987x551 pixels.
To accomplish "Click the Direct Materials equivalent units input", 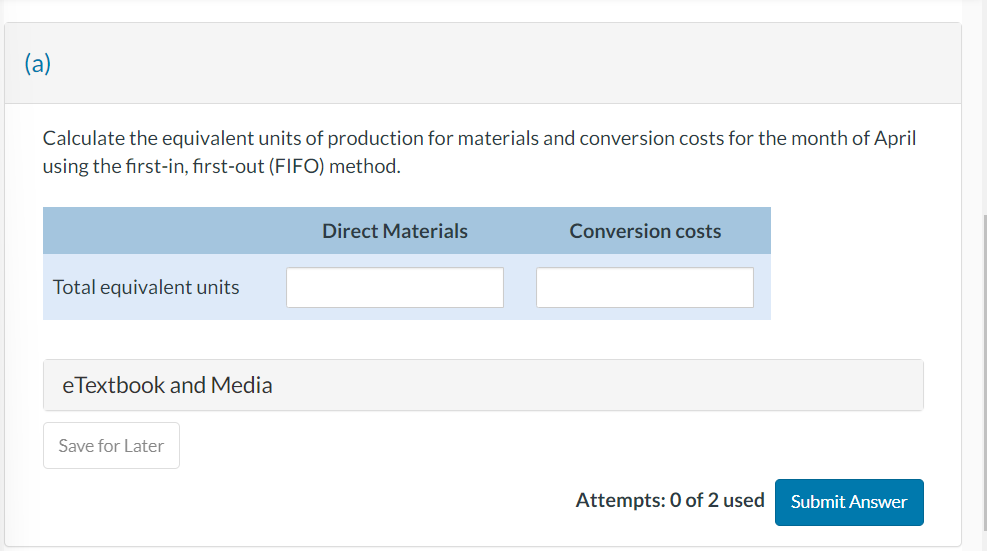I will point(395,287).
